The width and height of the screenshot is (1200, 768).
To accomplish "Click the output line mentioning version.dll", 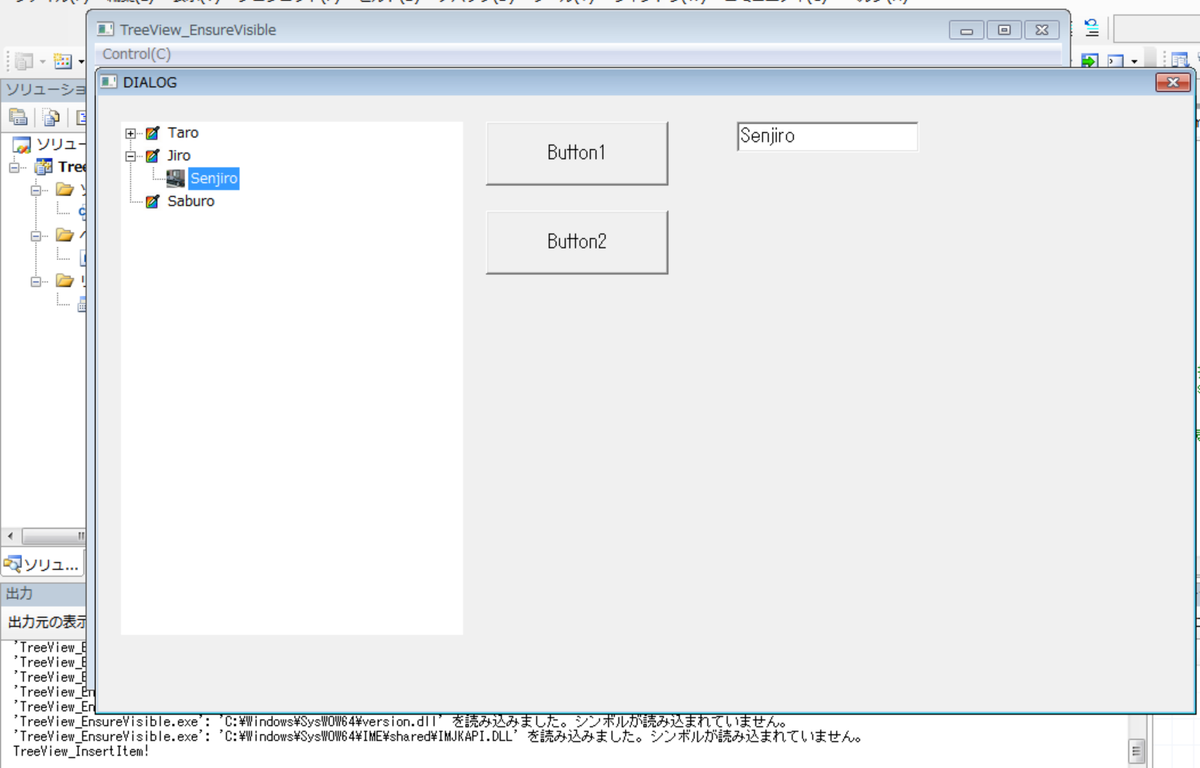I will tap(399, 721).
